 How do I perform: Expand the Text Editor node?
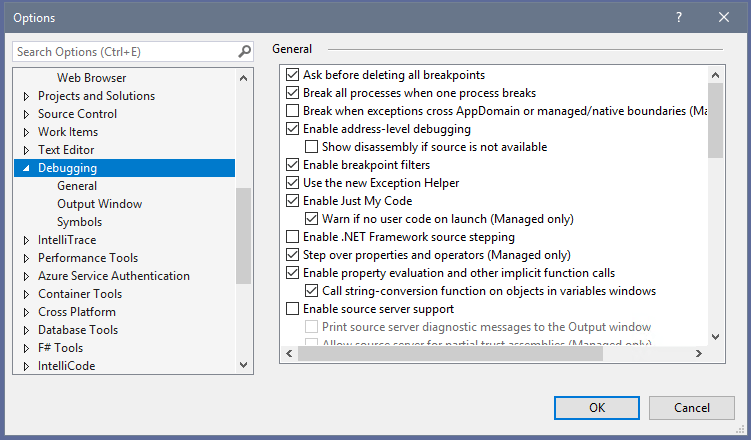[27, 150]
